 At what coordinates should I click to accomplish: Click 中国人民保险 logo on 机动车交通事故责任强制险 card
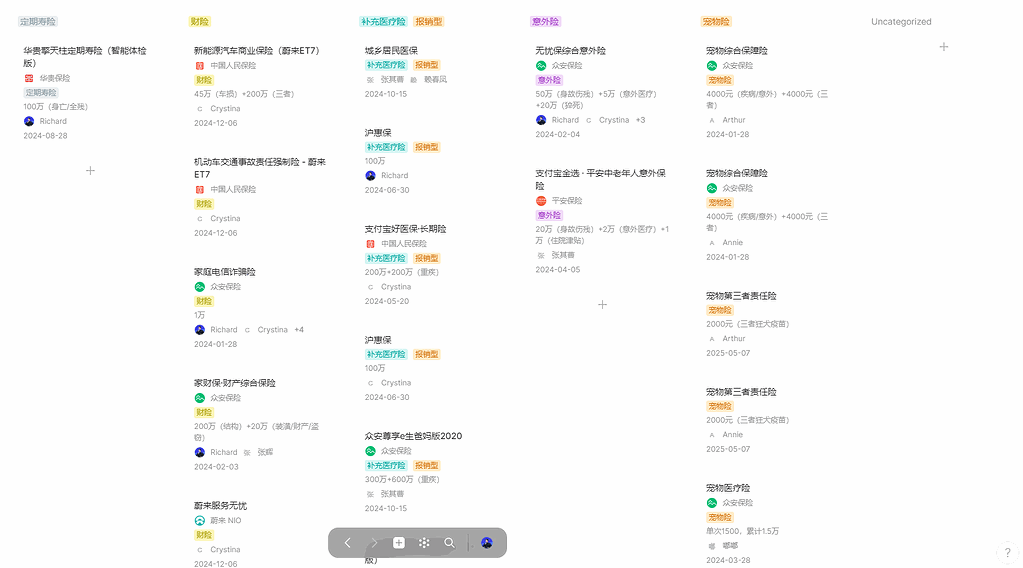[x=200, y=190]
